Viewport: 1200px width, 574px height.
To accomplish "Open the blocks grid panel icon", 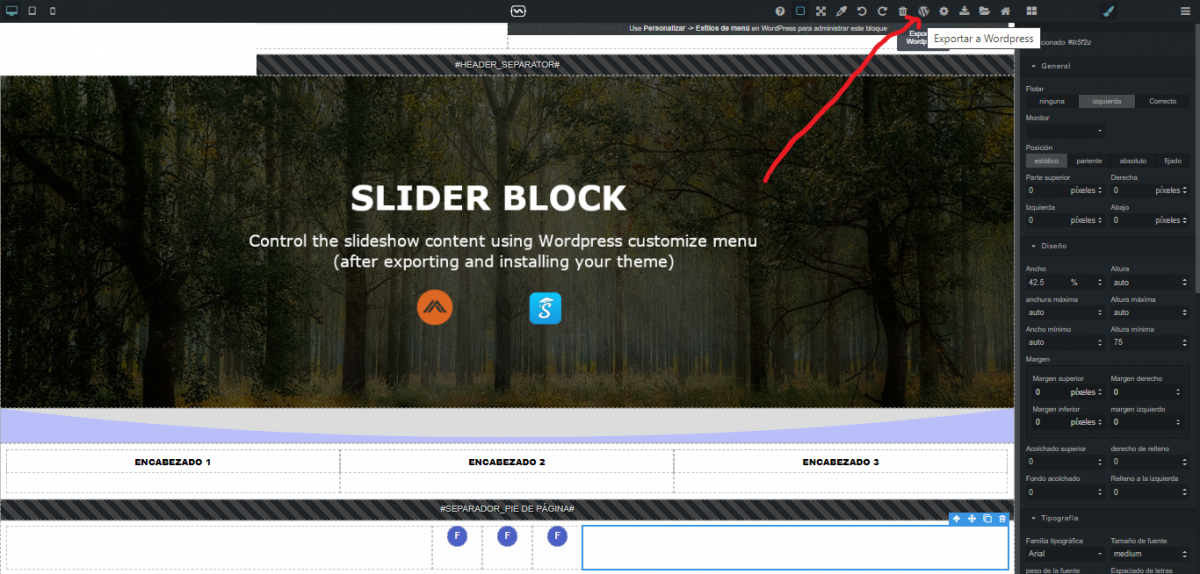I will click(1032, 11).
